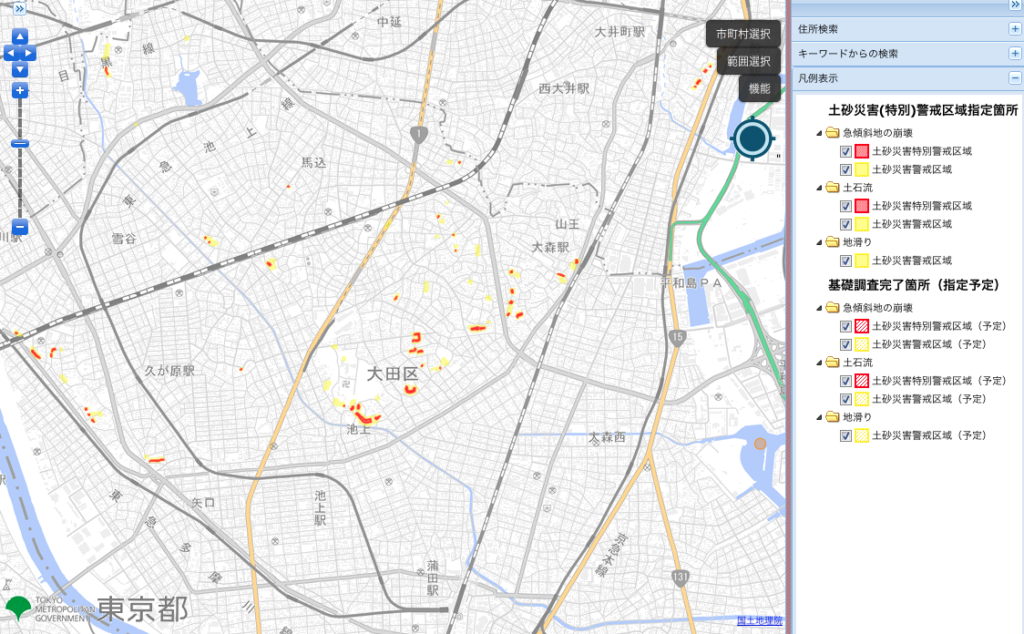Collapse the map's left panel with the double-chevron icon
The width and height of the screenshot is (1024, 634).
pyautogui.click(x=20, y=8)
